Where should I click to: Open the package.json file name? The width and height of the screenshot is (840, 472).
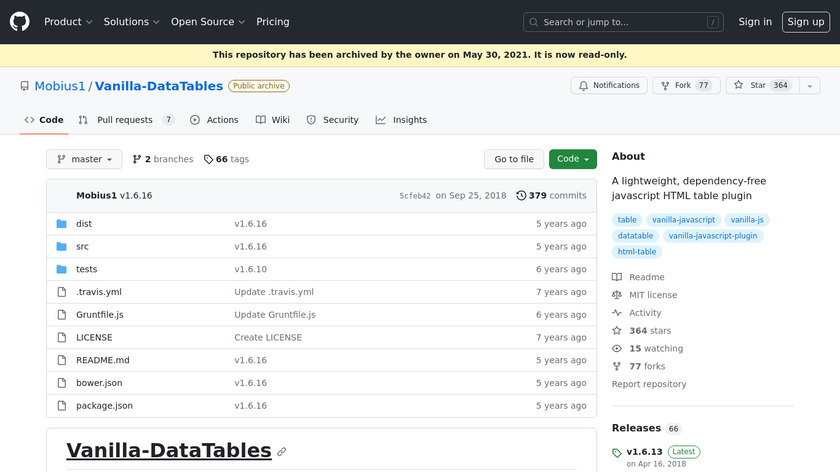pos(104,406)
